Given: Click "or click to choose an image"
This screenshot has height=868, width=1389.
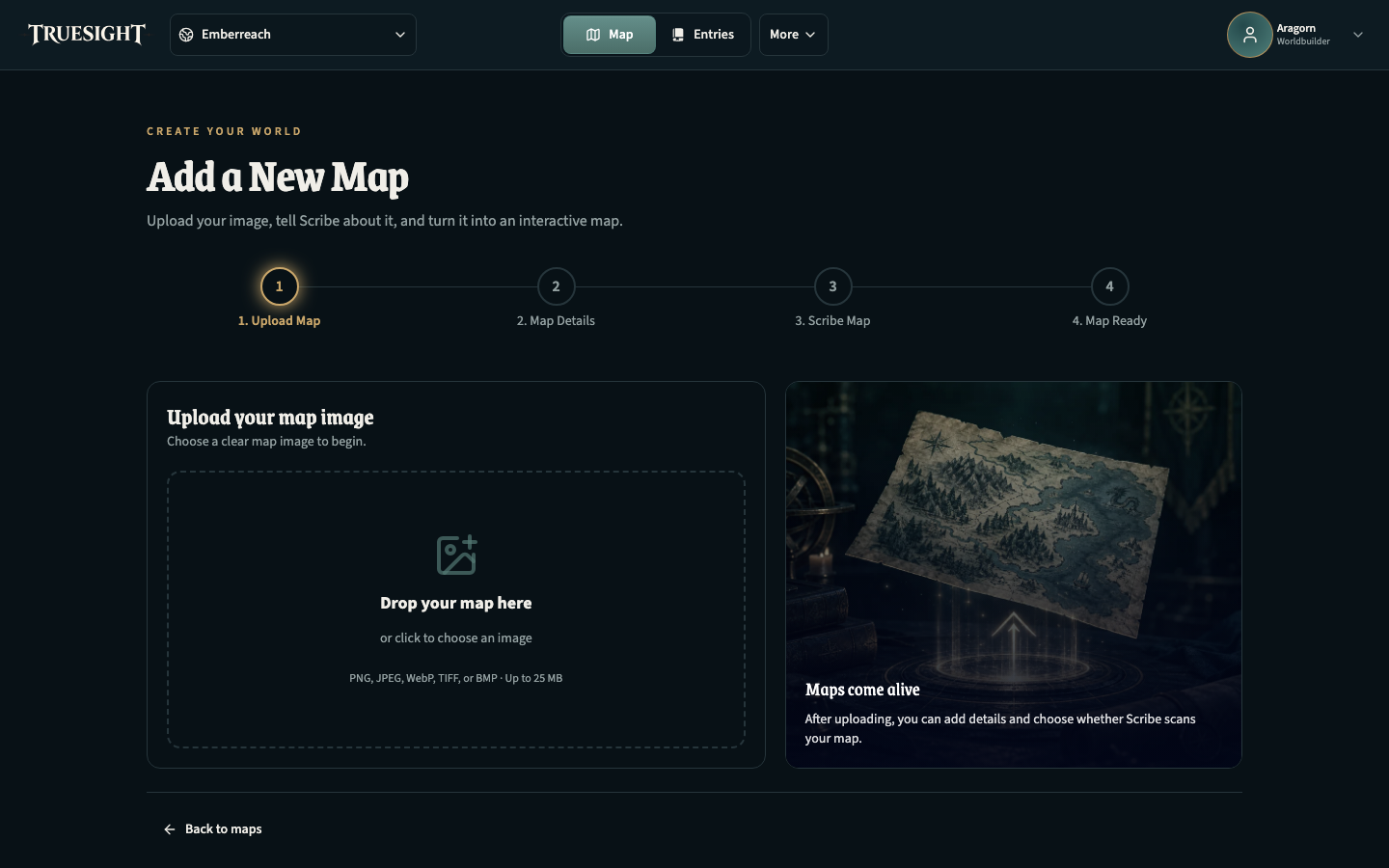Looking at the screenshot, I should pos(456,638).
